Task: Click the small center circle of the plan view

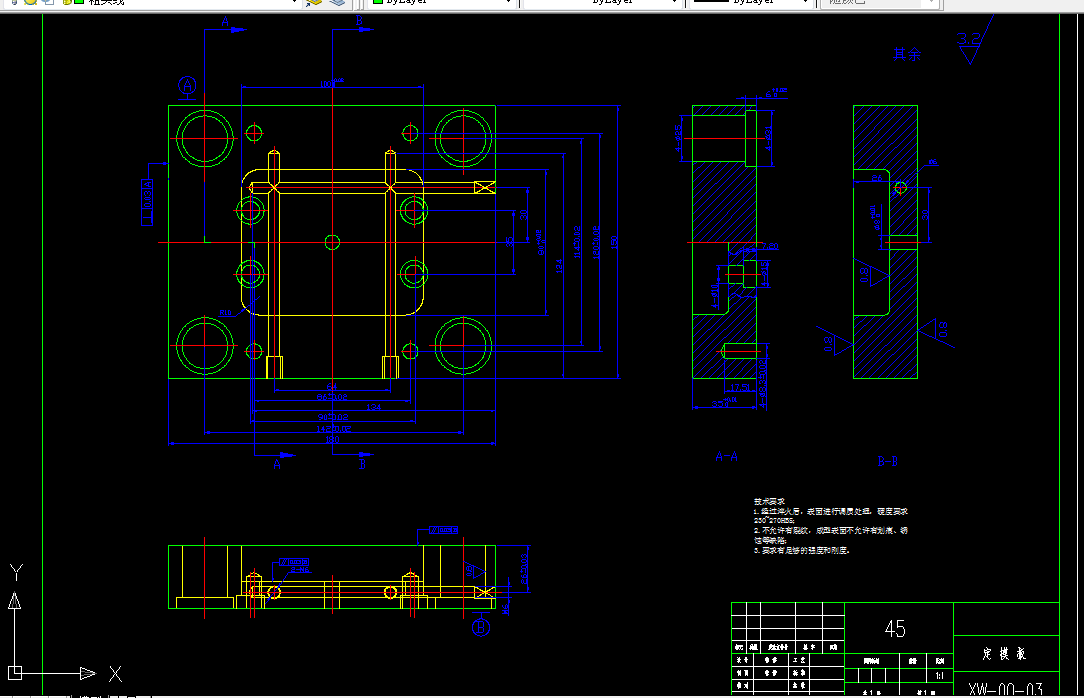Action: (333, 242)
